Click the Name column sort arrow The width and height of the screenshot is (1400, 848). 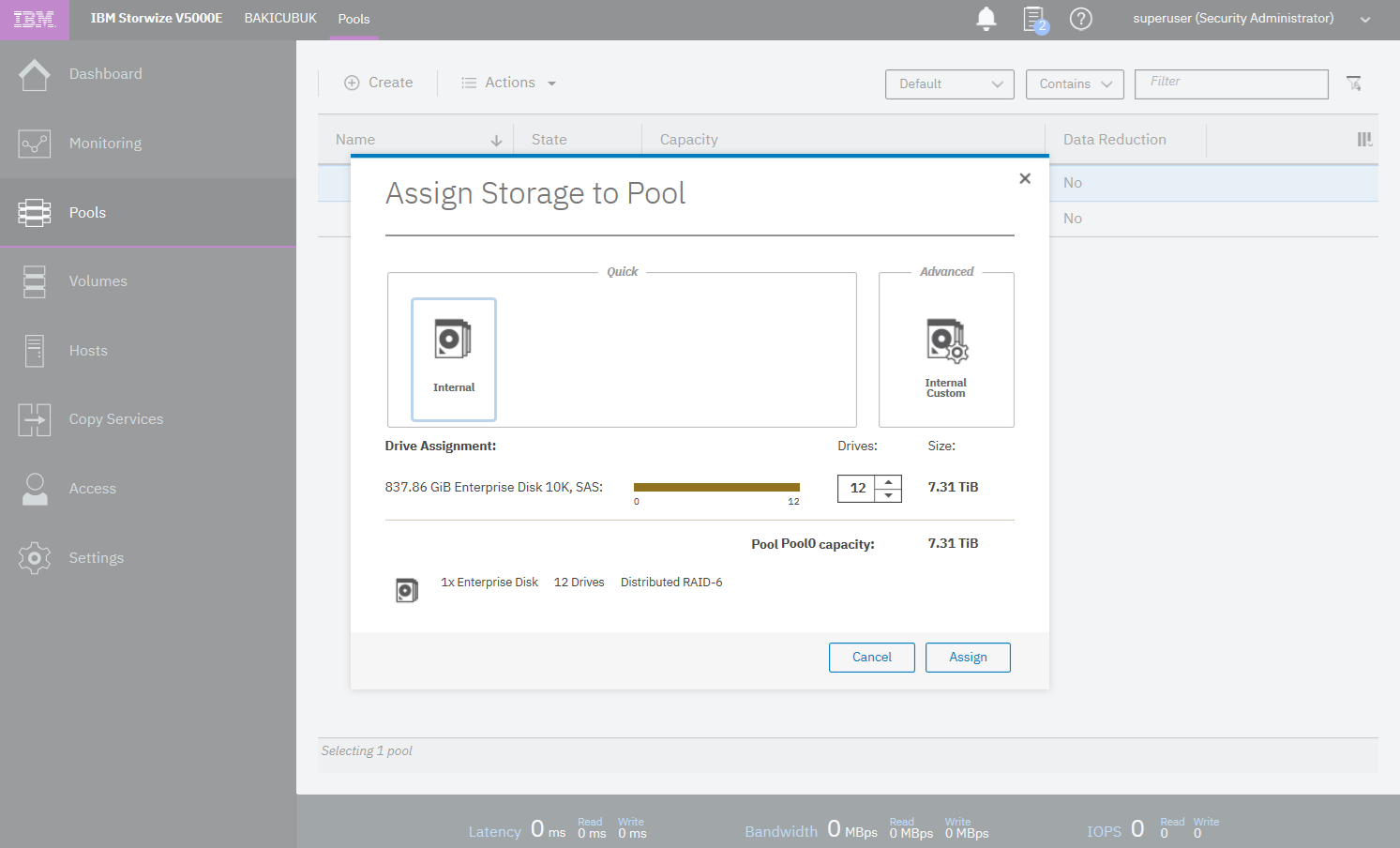(496, 141)
